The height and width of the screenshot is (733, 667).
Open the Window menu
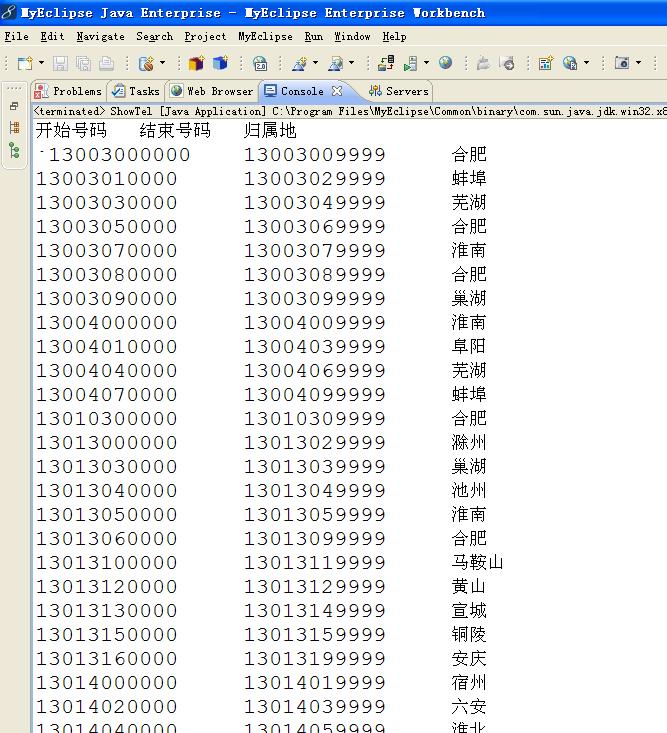(x=352, y=36)
